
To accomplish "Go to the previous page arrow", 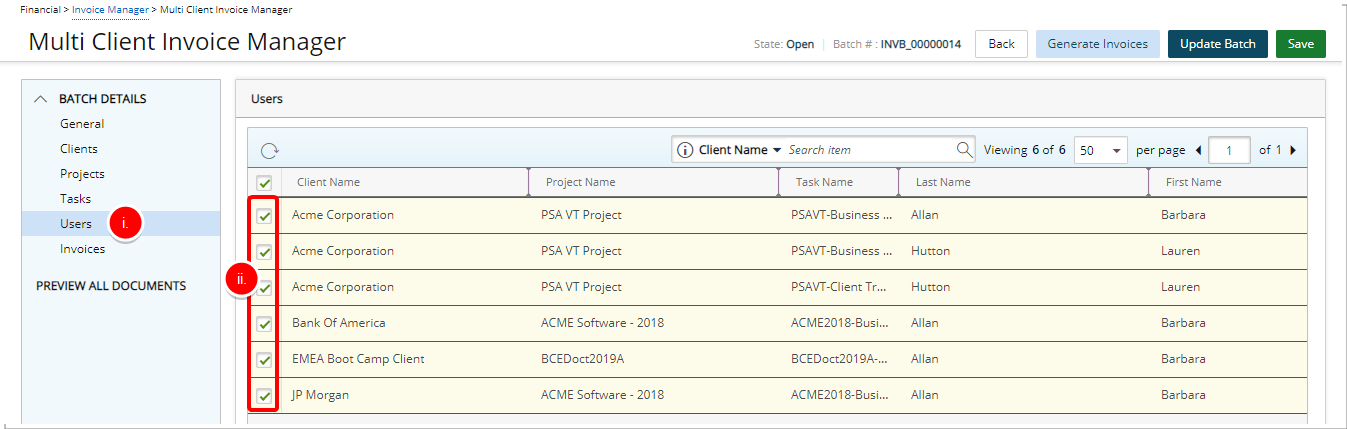I will tap(1198, 150).
